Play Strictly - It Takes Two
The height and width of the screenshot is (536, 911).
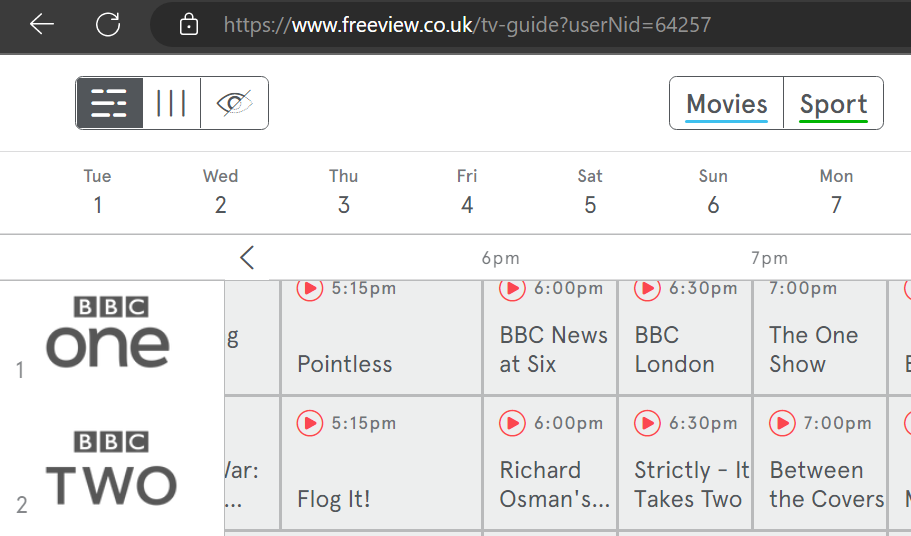647,424
